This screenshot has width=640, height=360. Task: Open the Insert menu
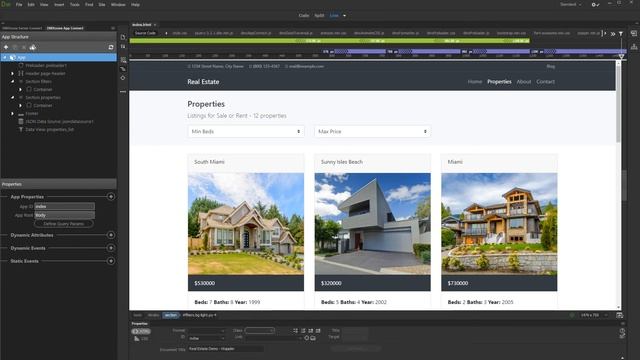(x=59, y=4)
